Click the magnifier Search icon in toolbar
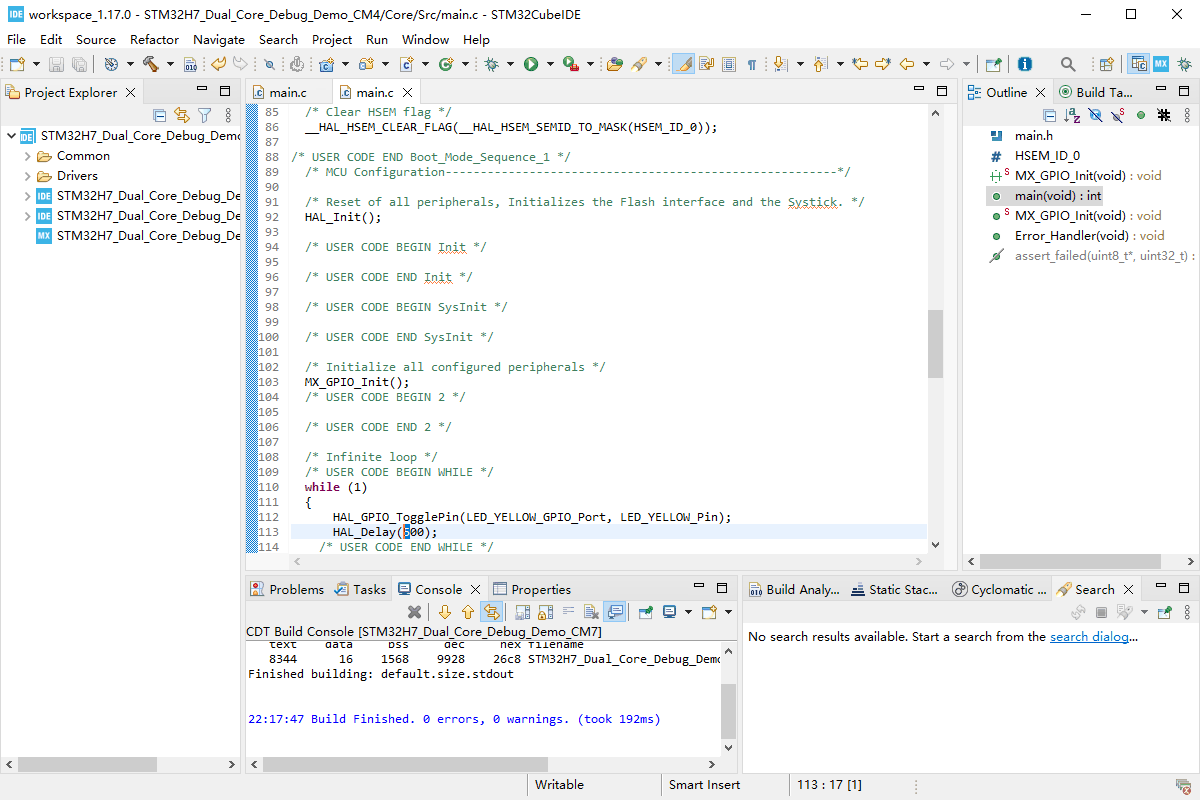 click(1068, 64)
